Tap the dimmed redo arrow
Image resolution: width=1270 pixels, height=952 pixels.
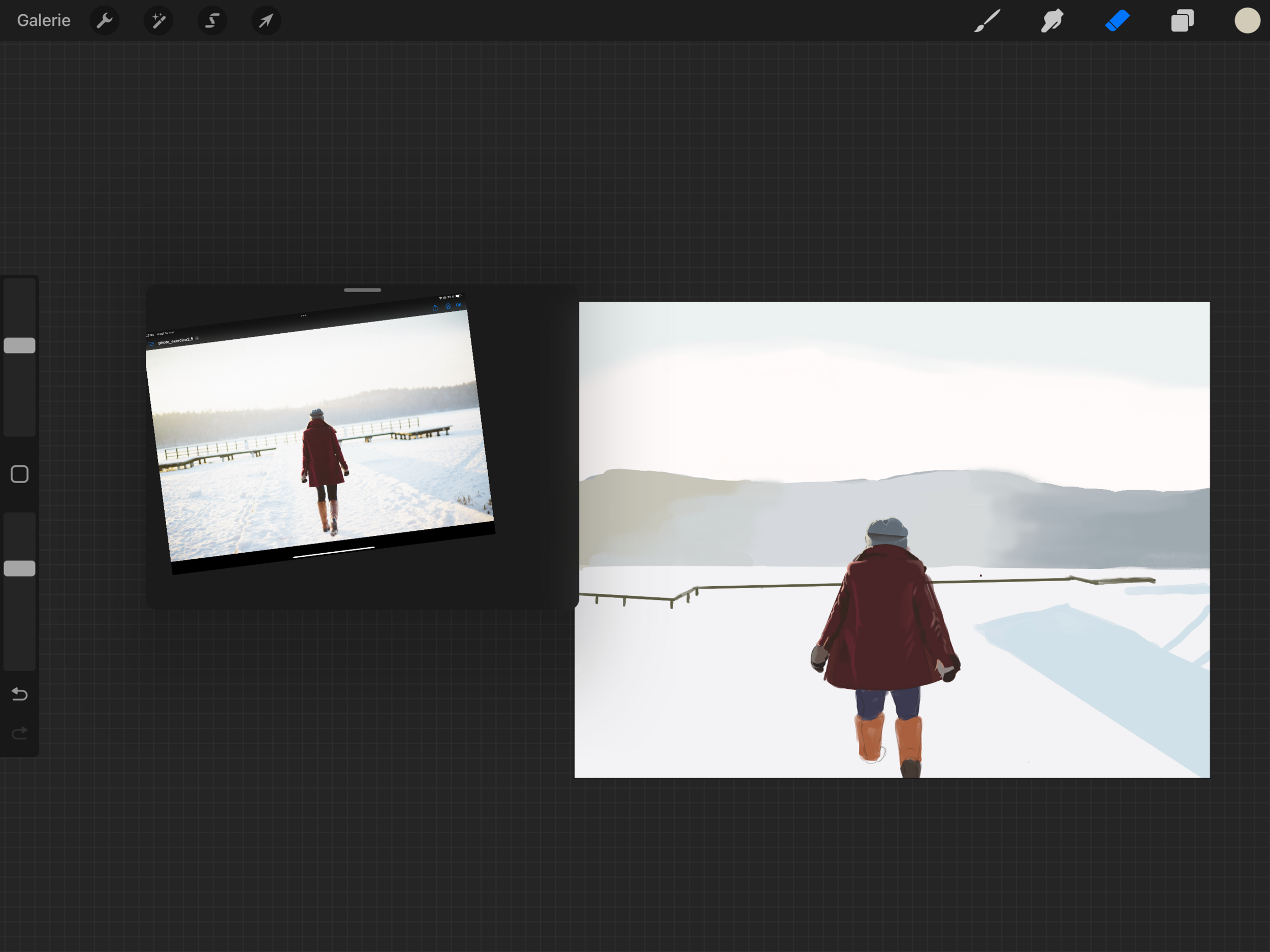click(19, 733)
